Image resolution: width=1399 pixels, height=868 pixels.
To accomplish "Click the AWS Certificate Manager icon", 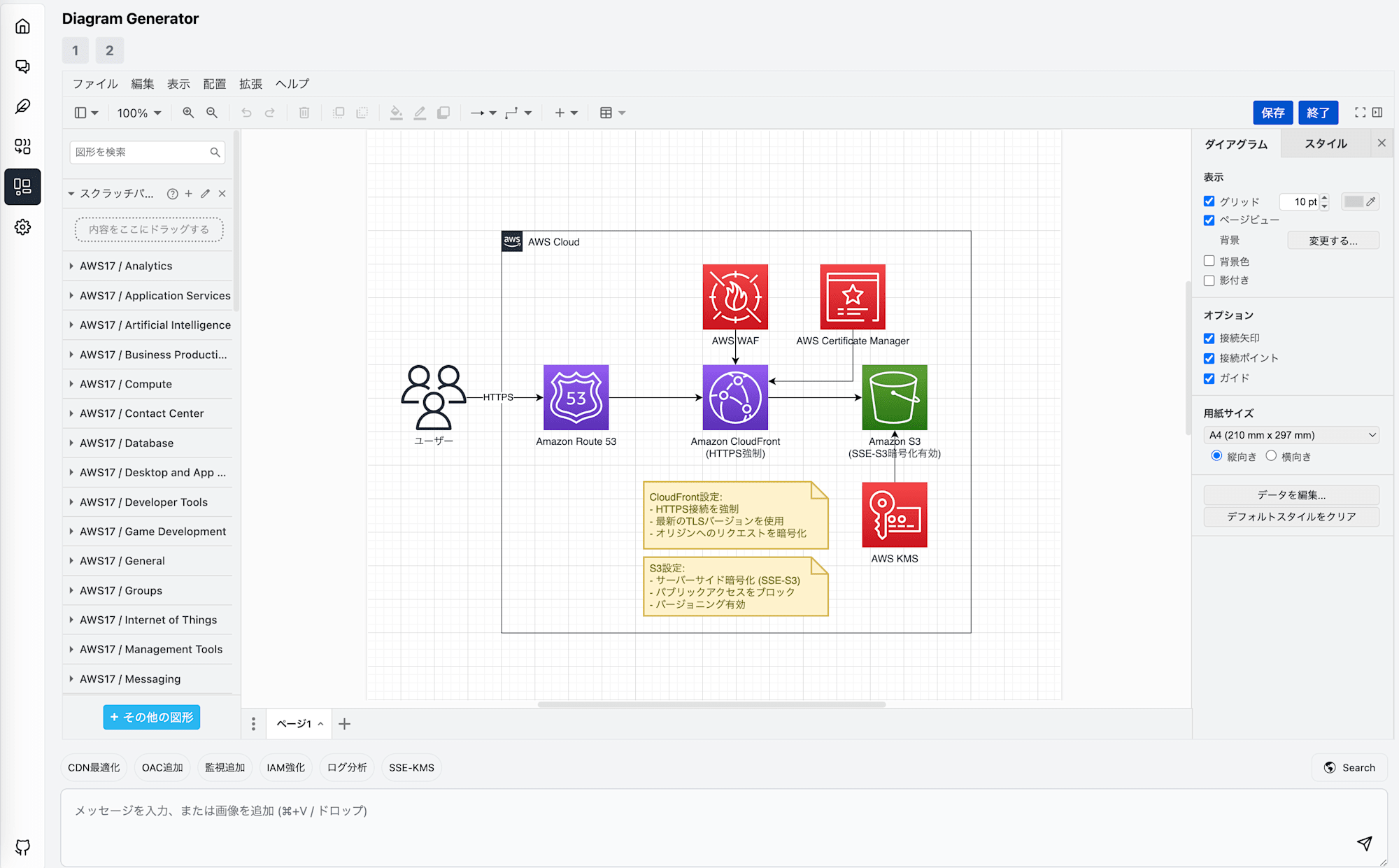I will coord(851,297).
